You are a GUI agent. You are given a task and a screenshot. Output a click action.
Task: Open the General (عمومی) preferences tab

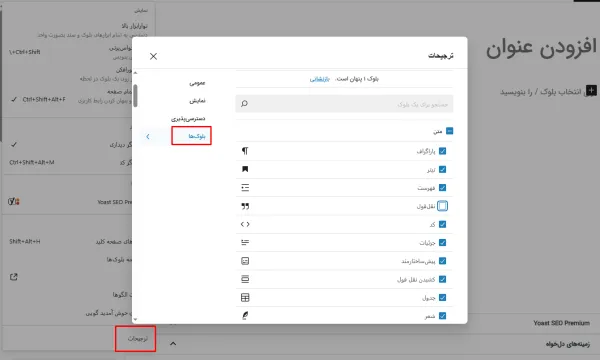[x=197, y=83]
